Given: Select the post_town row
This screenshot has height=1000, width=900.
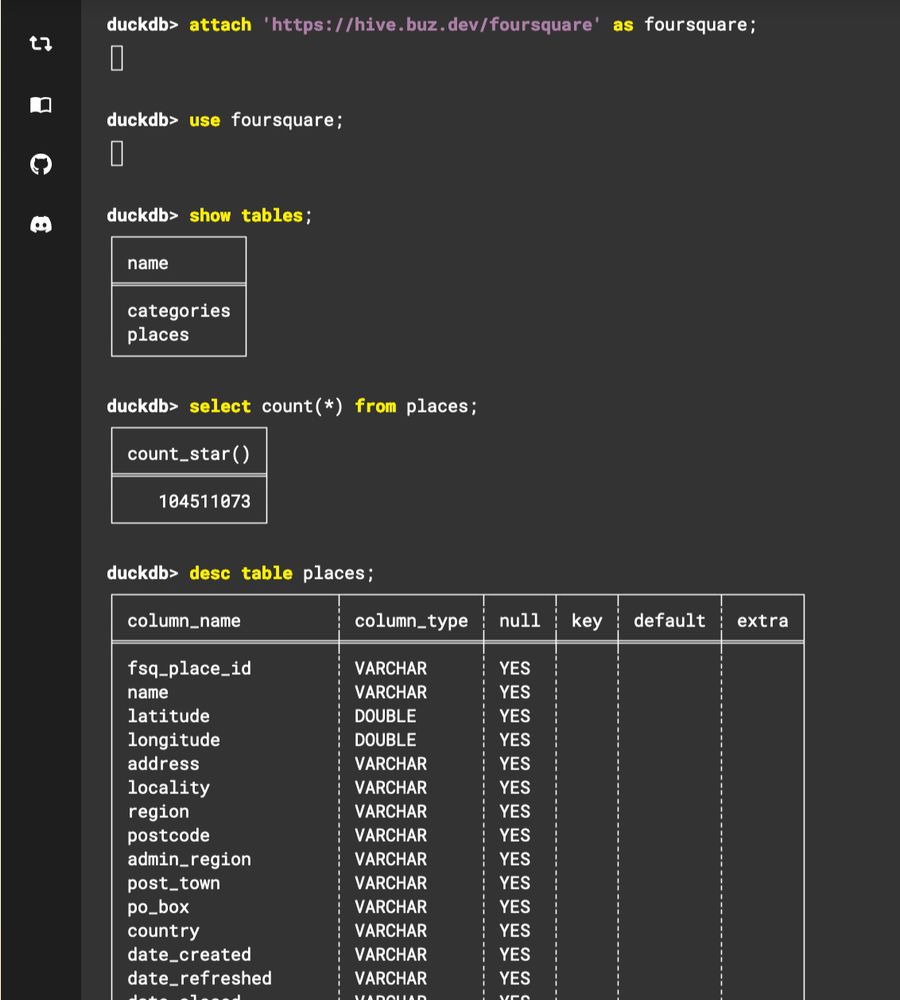Looking at the screenshot, I should 457,883.
